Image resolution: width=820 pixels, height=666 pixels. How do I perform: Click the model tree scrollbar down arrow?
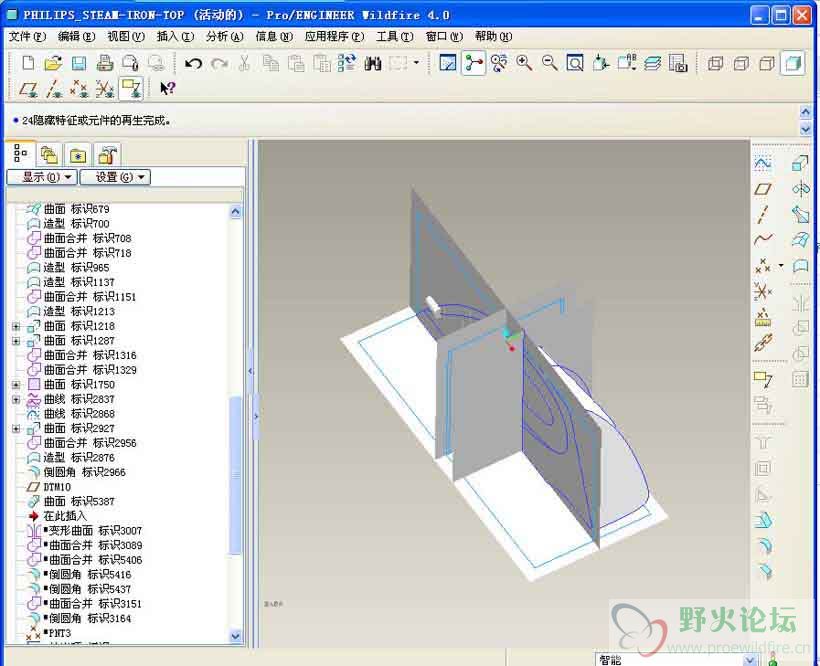point(235,636)
